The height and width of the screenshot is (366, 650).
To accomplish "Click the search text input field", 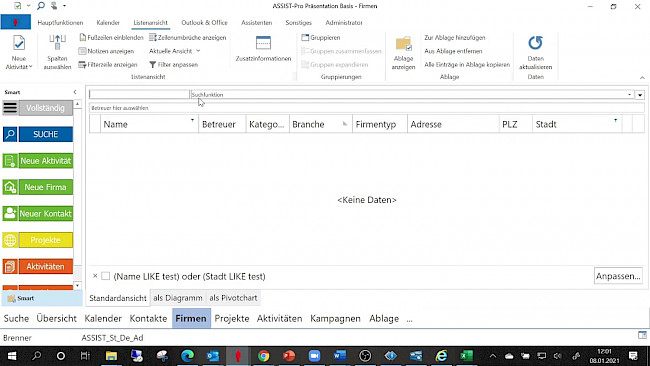I will pos(139,95).
